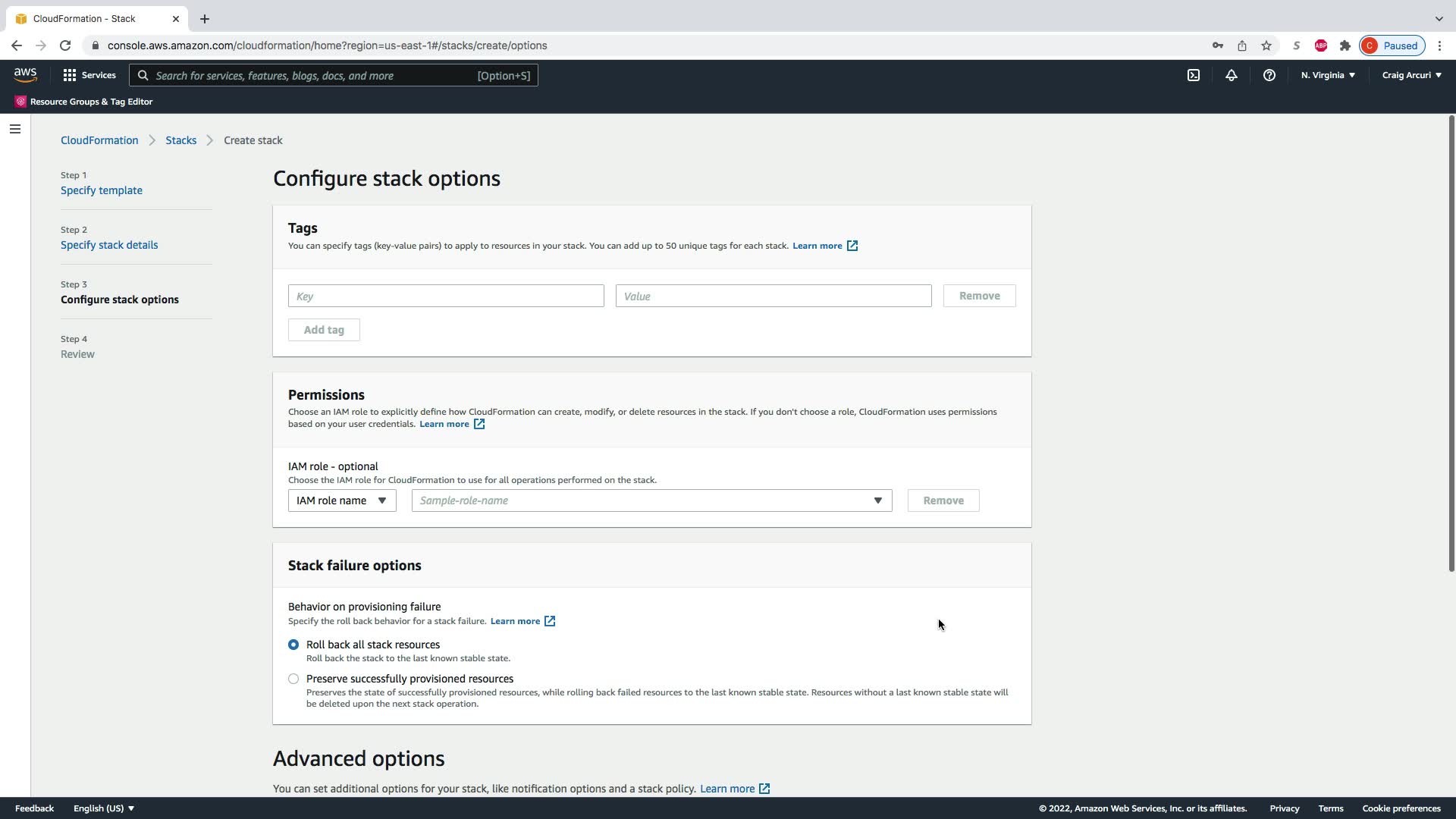Open the AWS CloudShell icon
Screen dimensions: 1456x819
click(1193, 75)
